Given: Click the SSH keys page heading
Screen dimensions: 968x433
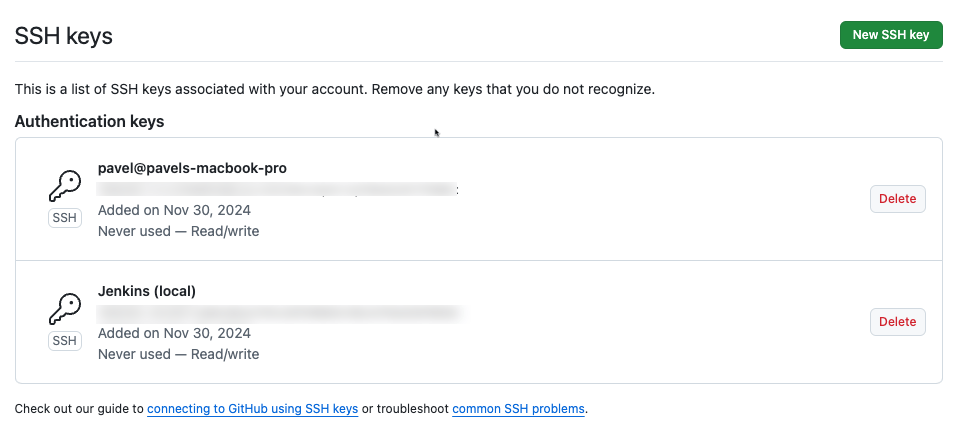Looking at the screenshot, I should point(64,36).
